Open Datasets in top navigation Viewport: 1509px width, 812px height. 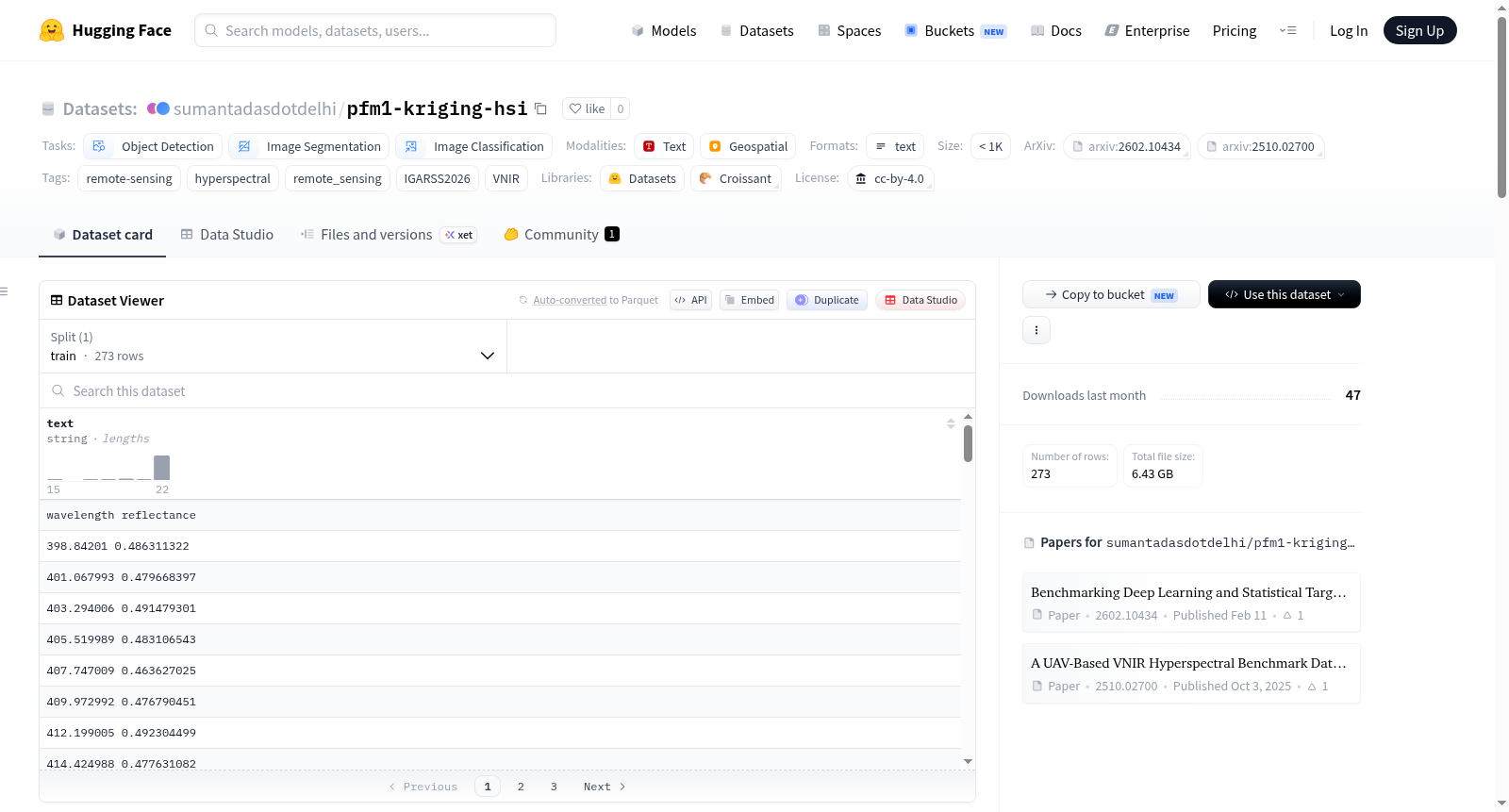(x=756, y=30)
